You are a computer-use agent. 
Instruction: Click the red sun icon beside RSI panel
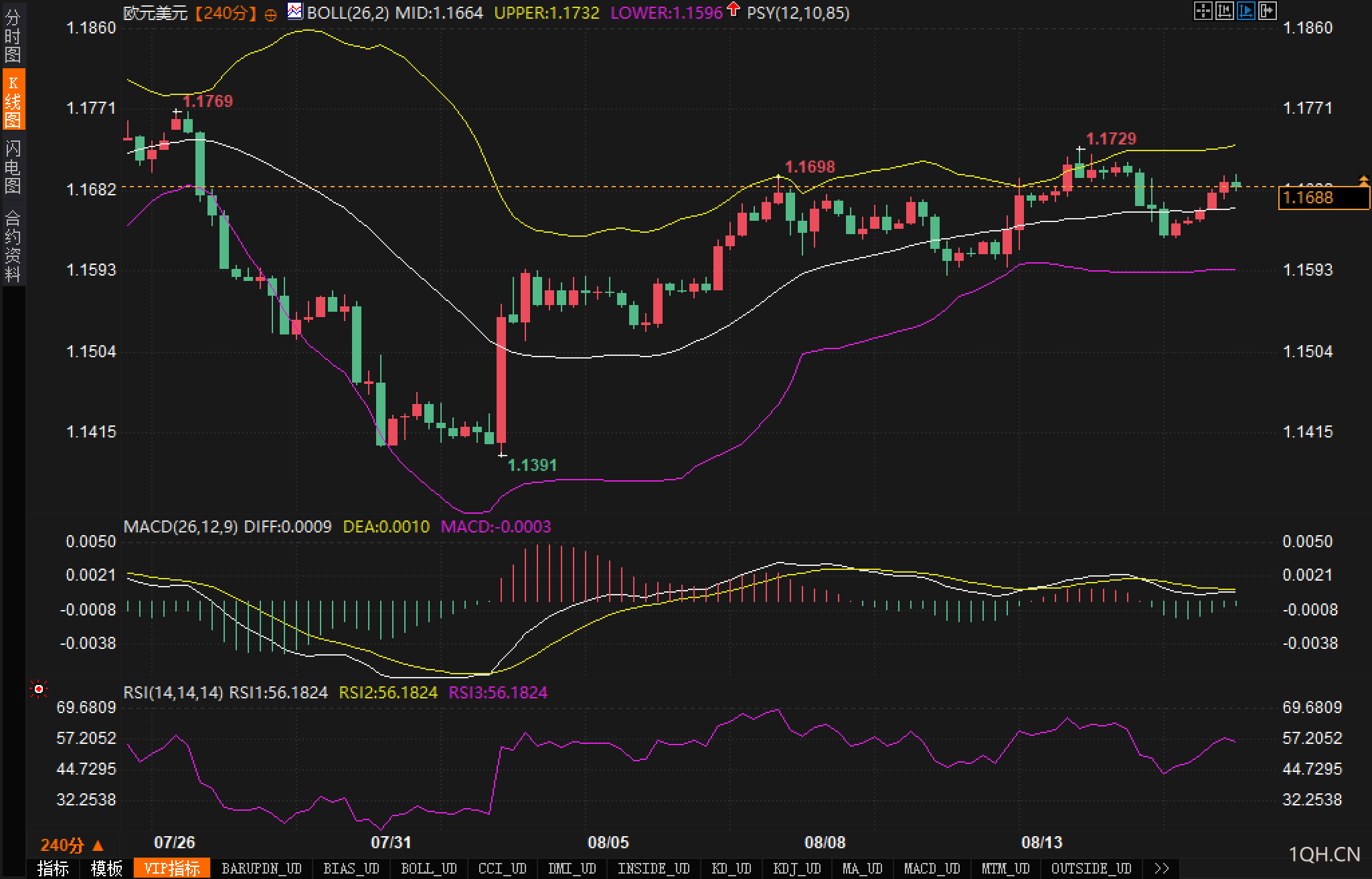point(39,689)
